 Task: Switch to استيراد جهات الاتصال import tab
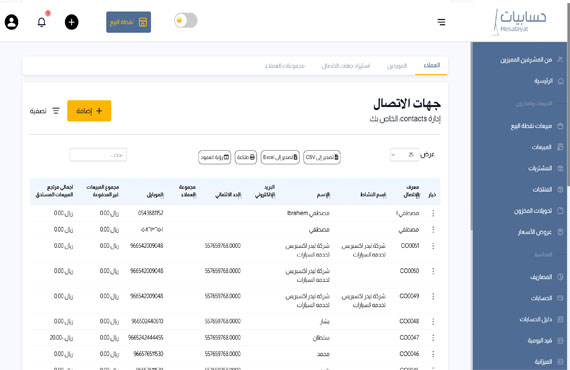[346, 66]
